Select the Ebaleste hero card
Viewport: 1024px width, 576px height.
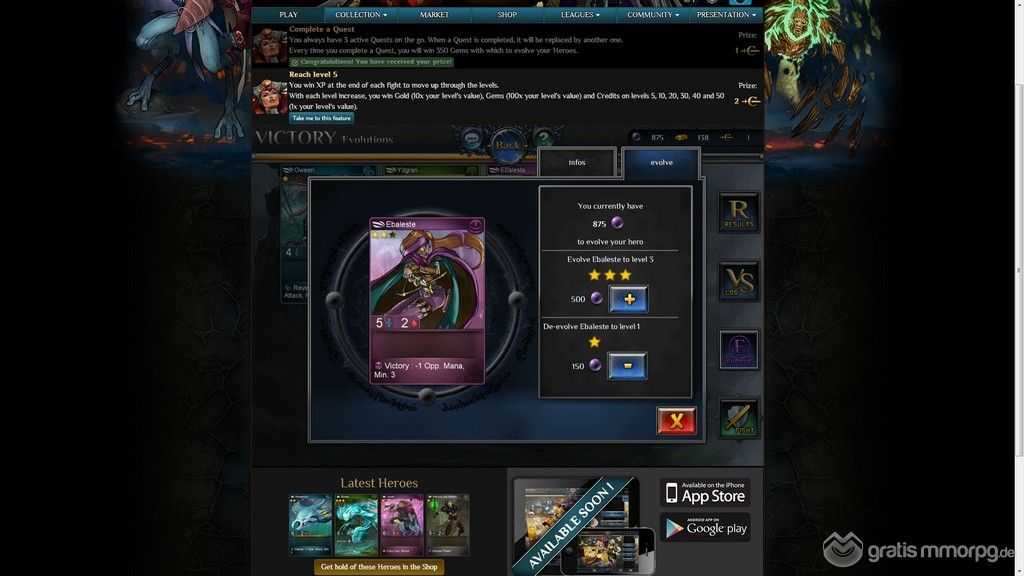(427, 300)
